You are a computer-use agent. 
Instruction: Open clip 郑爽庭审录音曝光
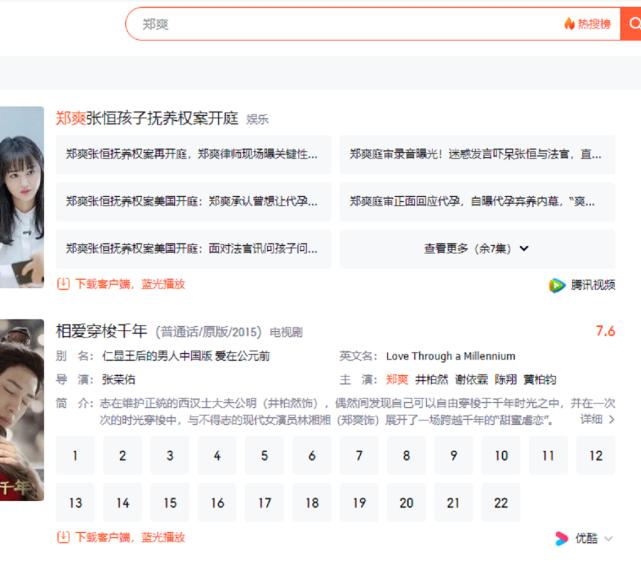[477, 154]
